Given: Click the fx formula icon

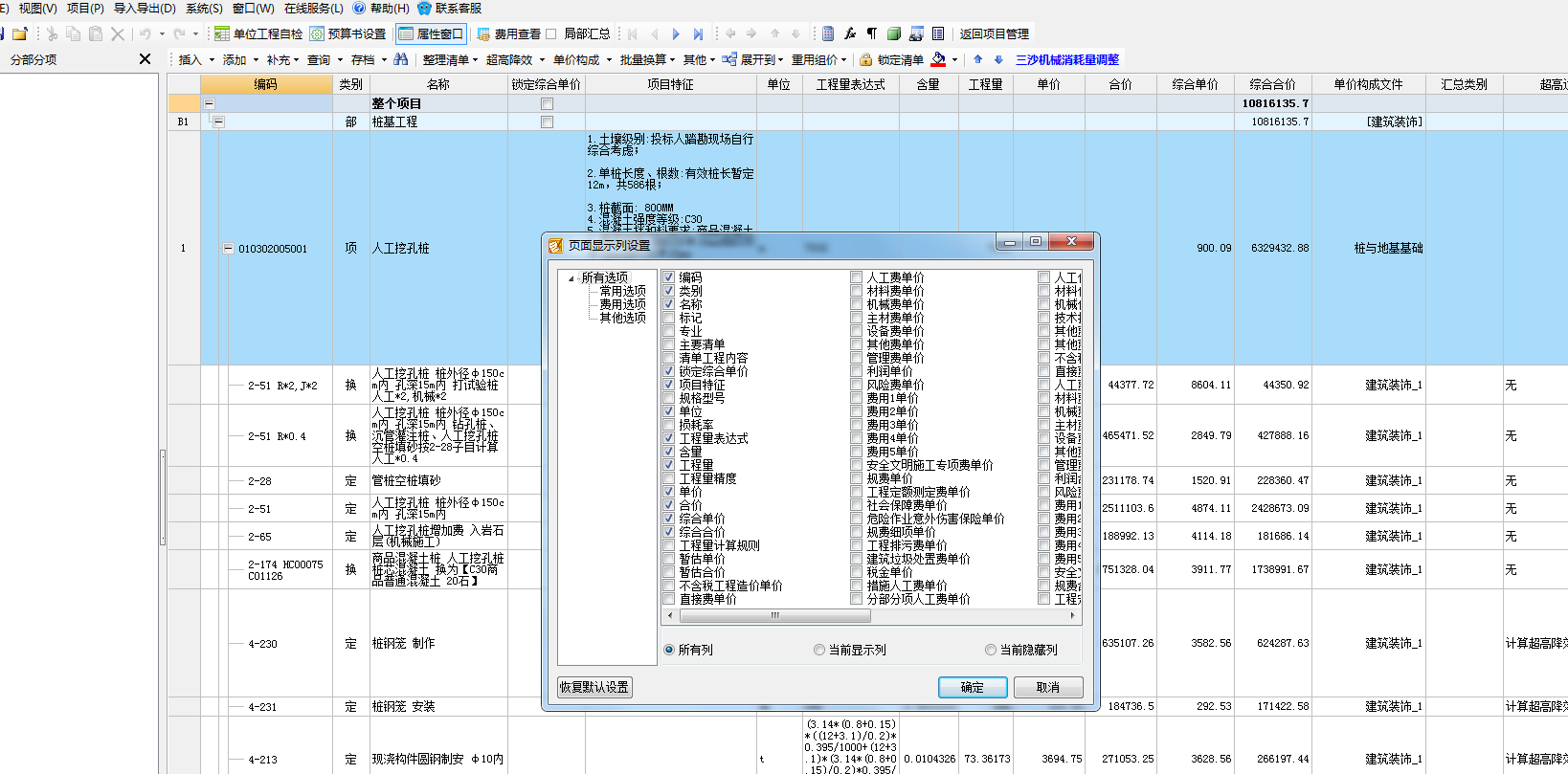Looking at the screenshot, I should tap(850, 33).
